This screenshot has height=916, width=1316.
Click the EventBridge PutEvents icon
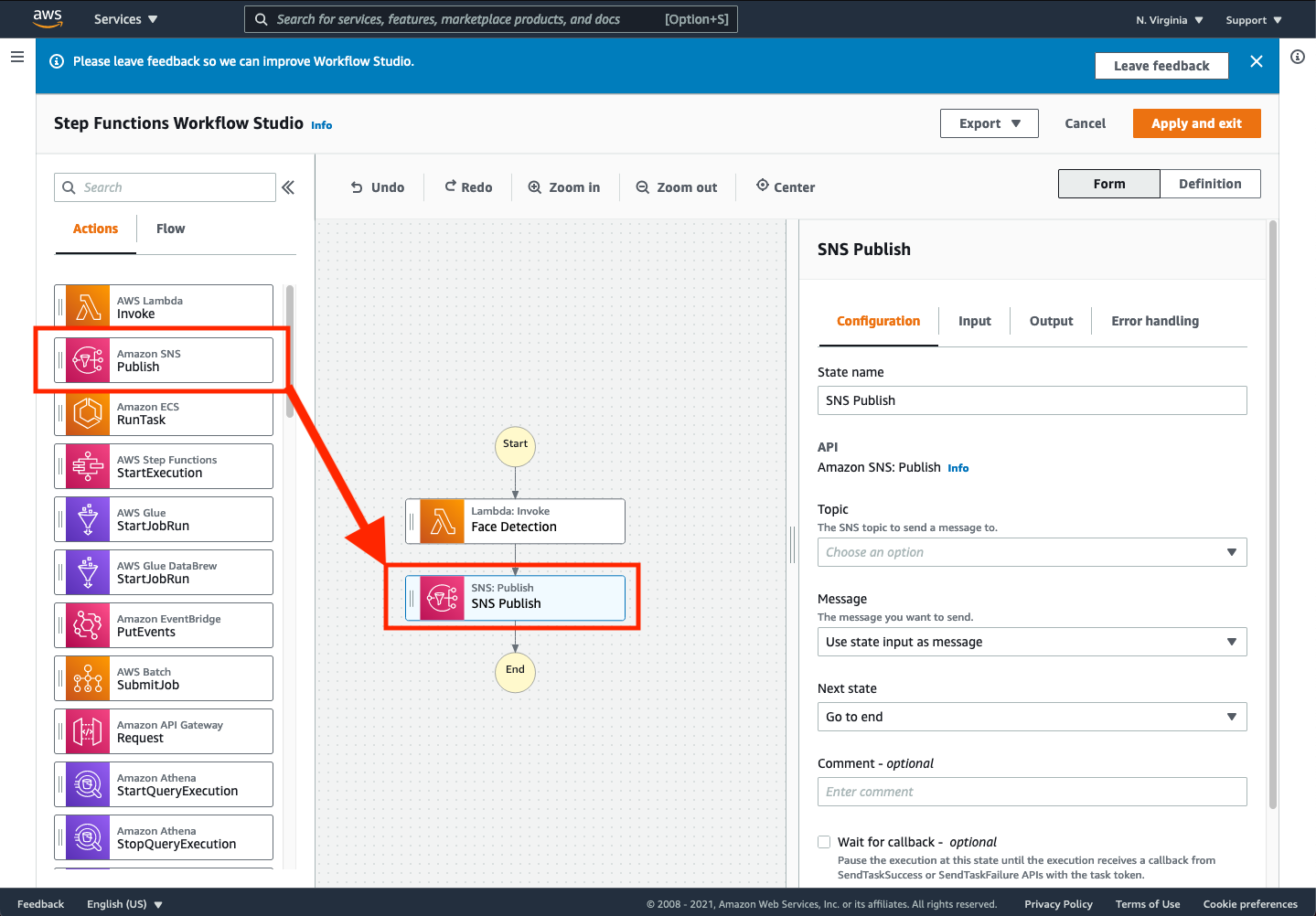coord(88,625)
